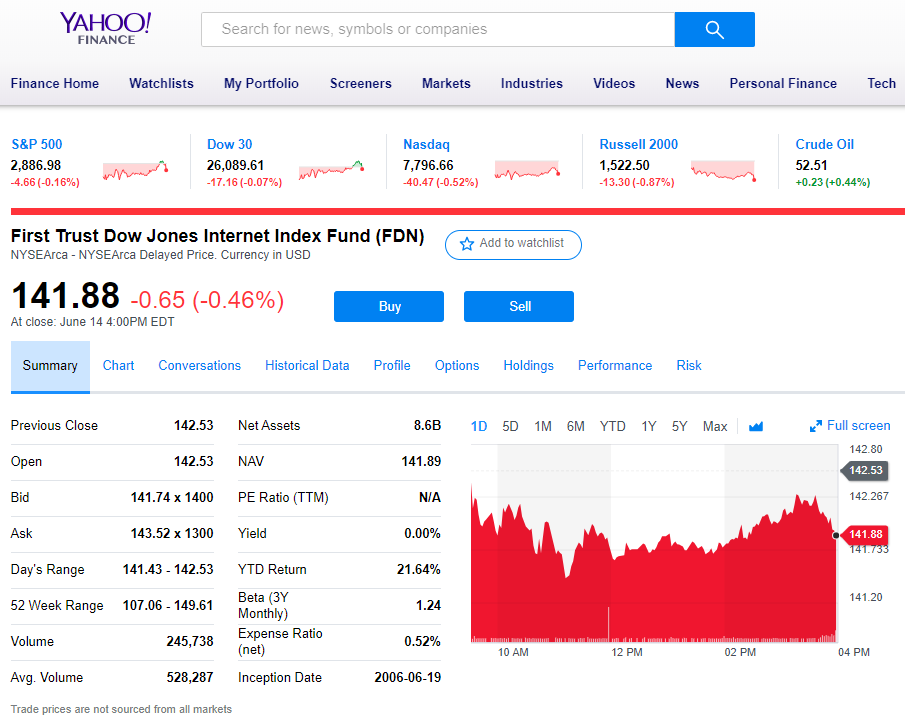
Task: Open the Dow 30 sparkline chart
Action: coord(331,170)
